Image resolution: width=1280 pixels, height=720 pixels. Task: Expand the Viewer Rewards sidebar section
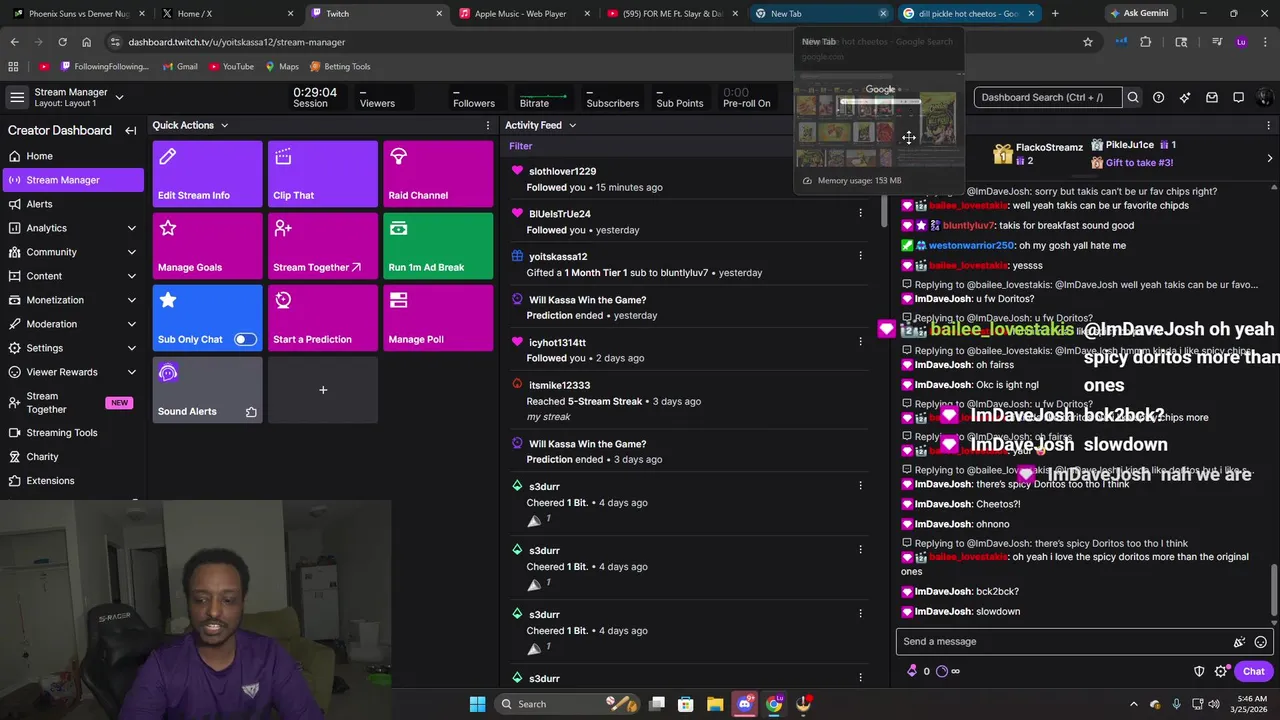(x=132, y=372)
